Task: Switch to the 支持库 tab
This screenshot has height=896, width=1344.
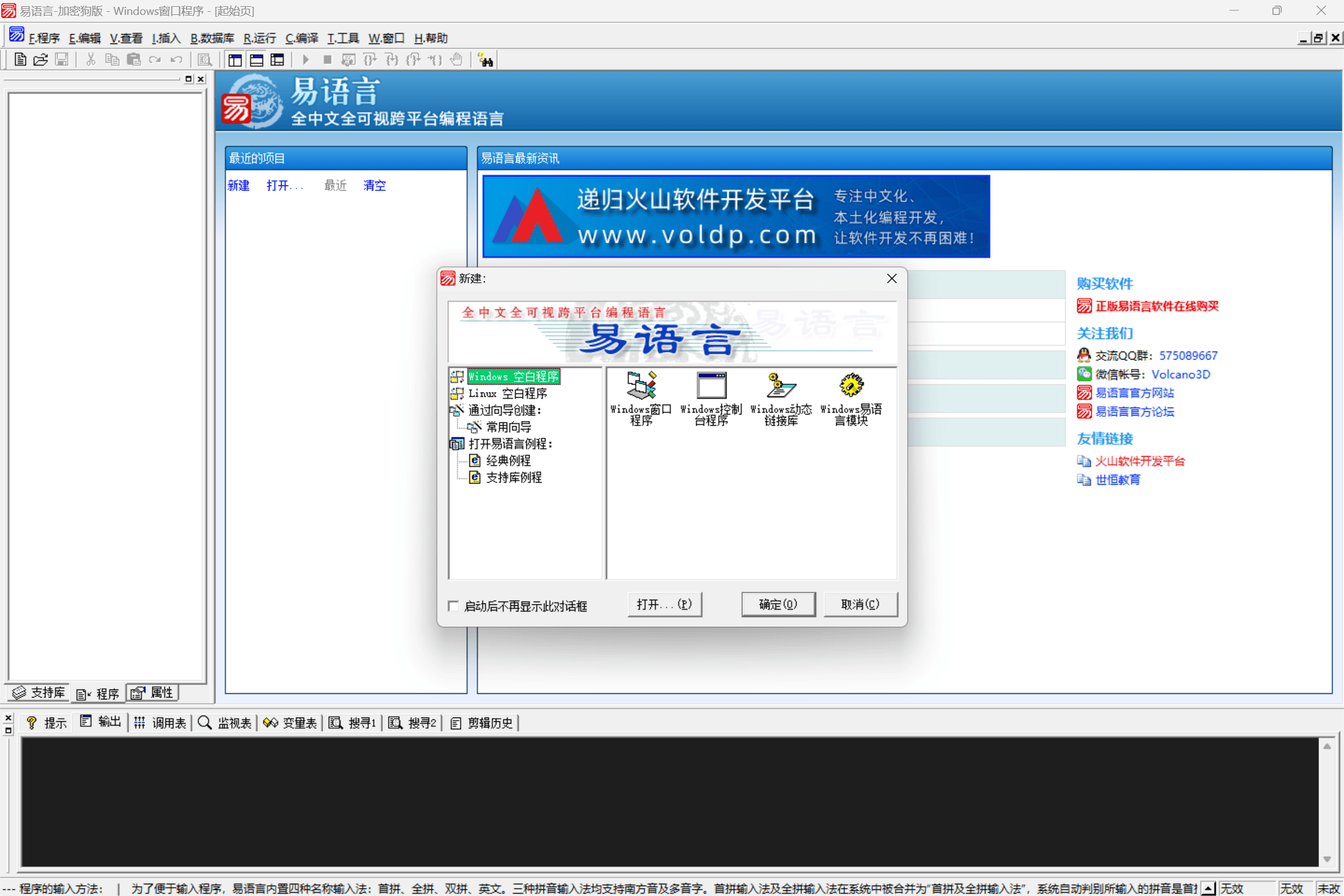Action: pos(39,693)
